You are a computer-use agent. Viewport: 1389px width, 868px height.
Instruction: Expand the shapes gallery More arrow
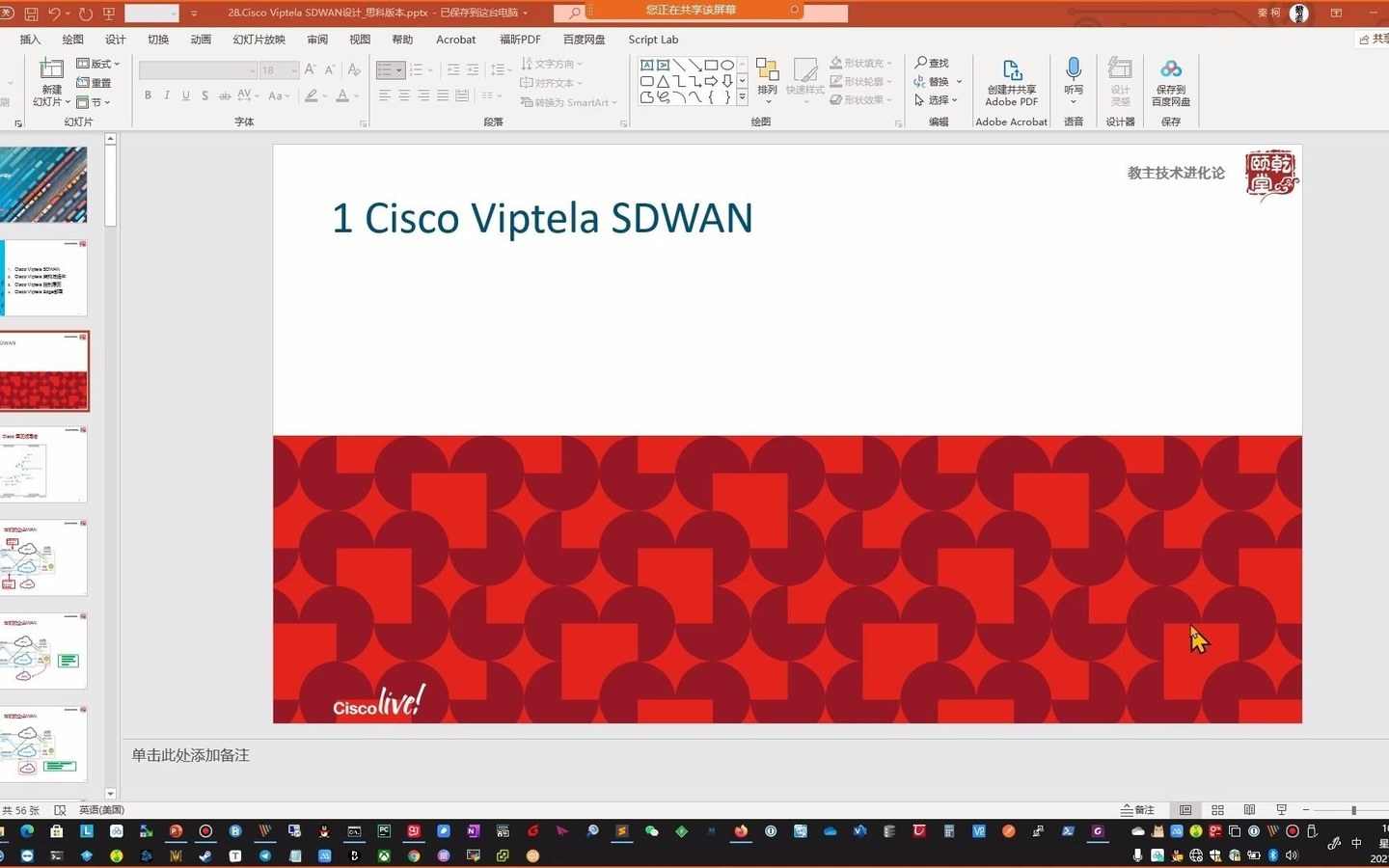(x=742, y=97)
